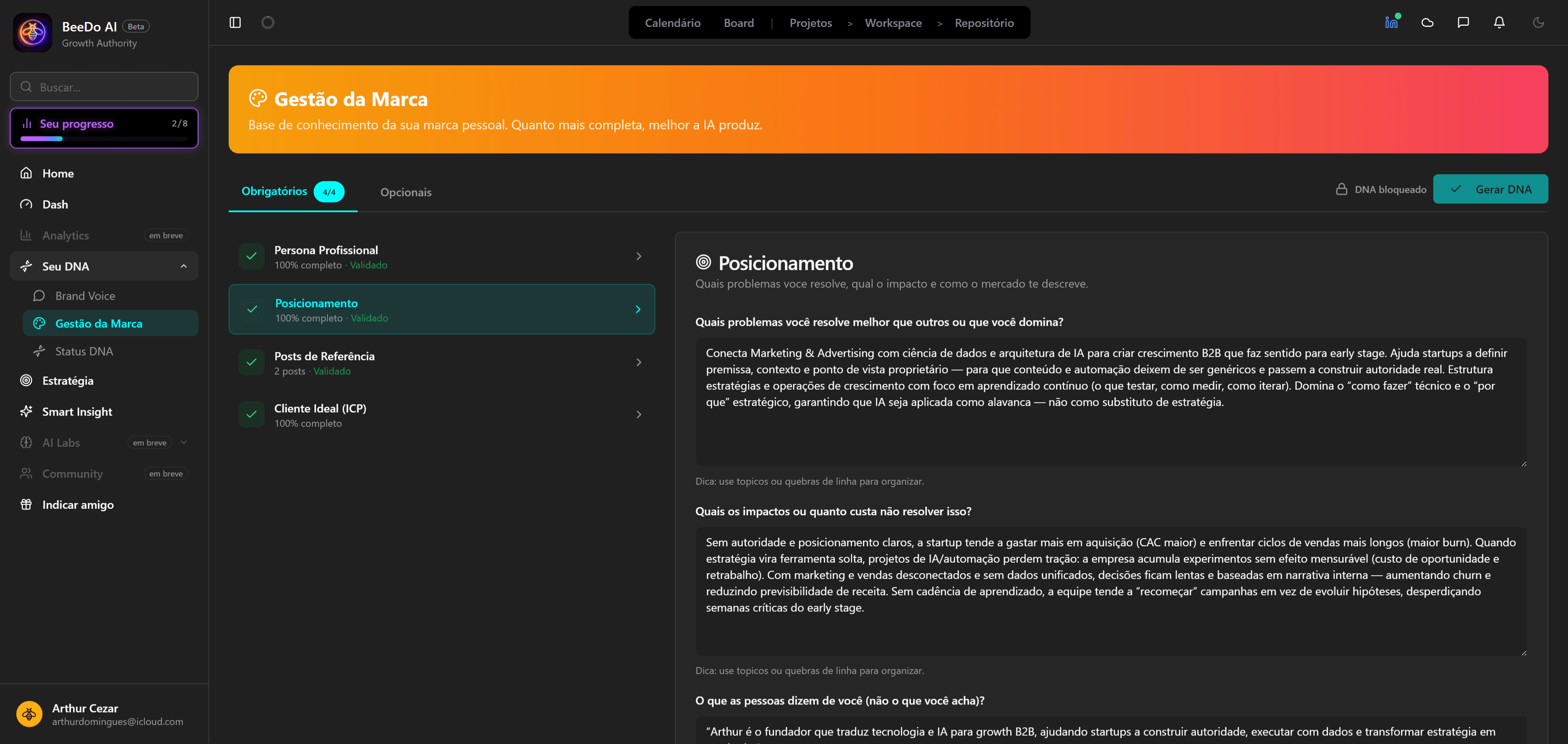Click the impacts and cost text area
The width and height of the screenshot is (1568, 744).
pos(1111,591)
